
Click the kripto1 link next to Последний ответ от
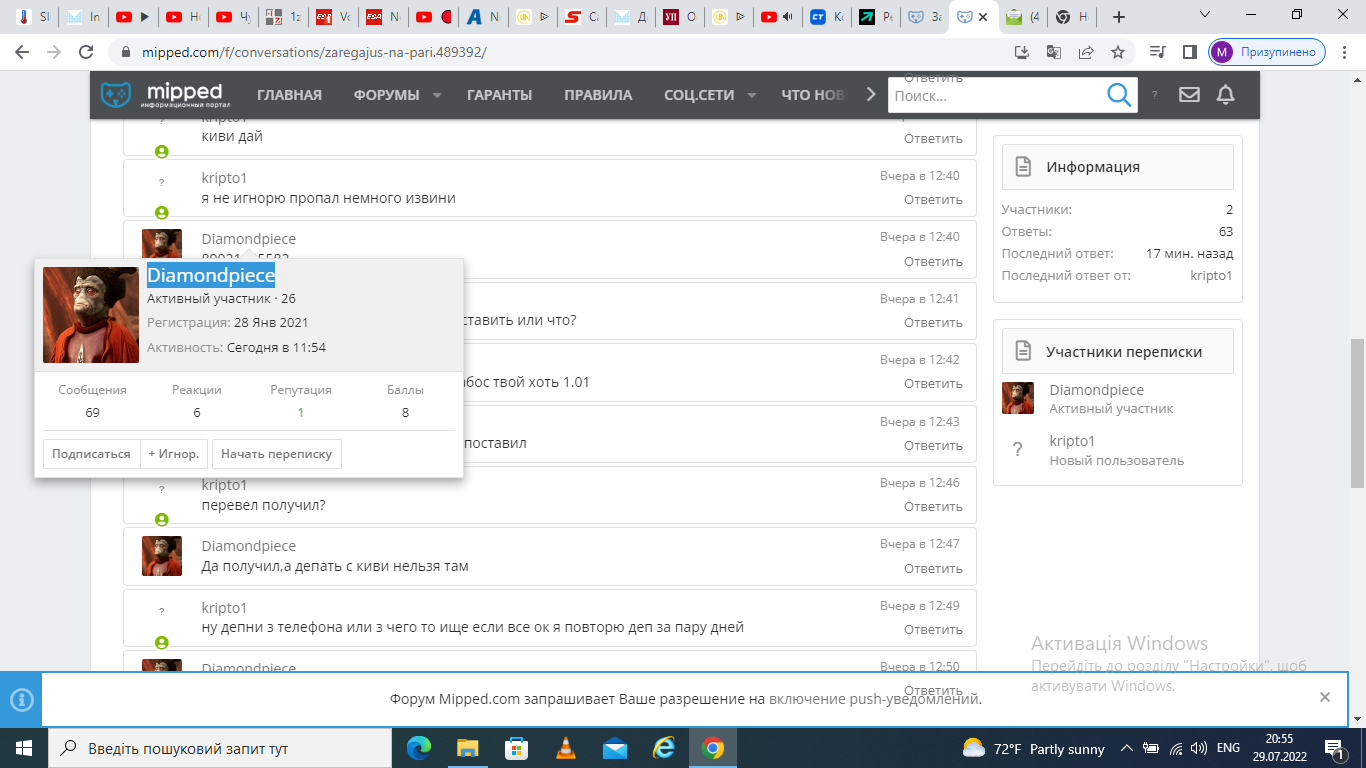coord(1211,275)
